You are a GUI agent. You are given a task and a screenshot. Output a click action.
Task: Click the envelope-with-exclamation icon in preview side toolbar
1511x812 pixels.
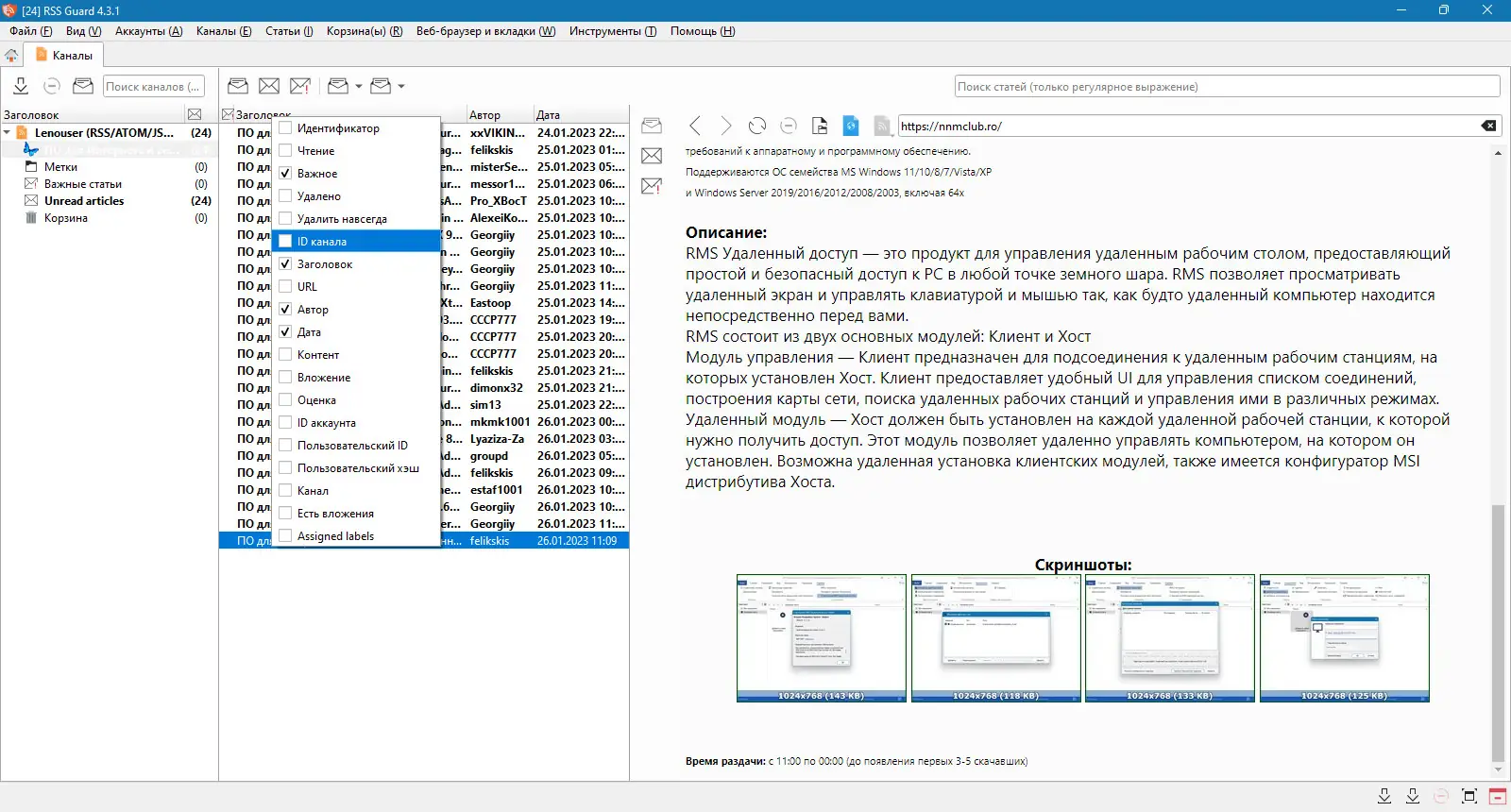click(x=652, y=186)
